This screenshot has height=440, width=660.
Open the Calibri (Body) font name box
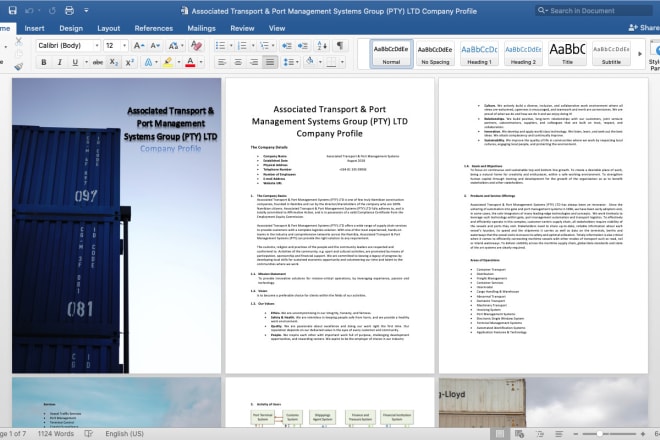coord(68,45)
